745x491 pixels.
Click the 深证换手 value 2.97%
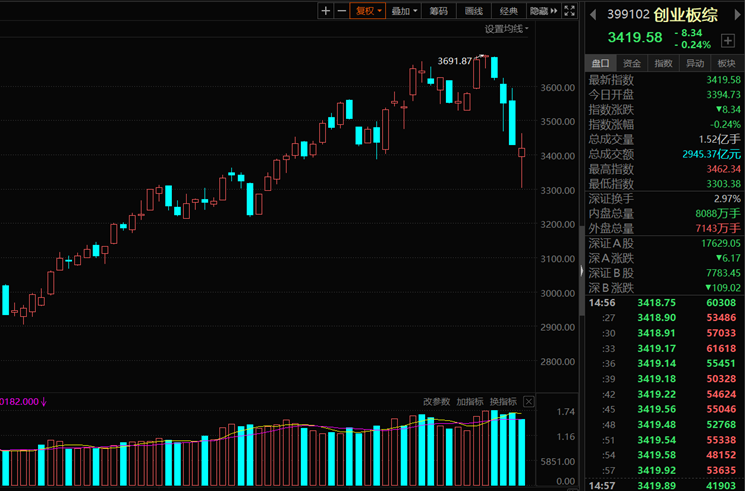click(727, 199)
